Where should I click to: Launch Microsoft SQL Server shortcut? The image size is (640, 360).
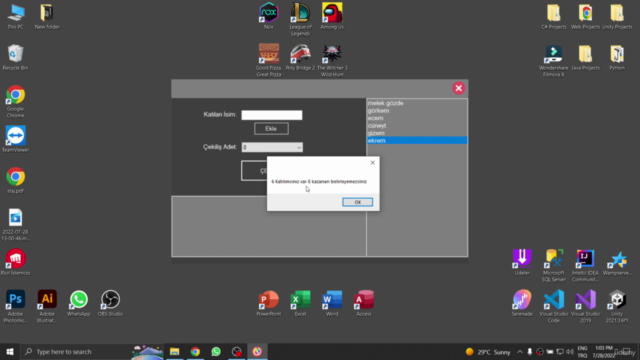553,265
